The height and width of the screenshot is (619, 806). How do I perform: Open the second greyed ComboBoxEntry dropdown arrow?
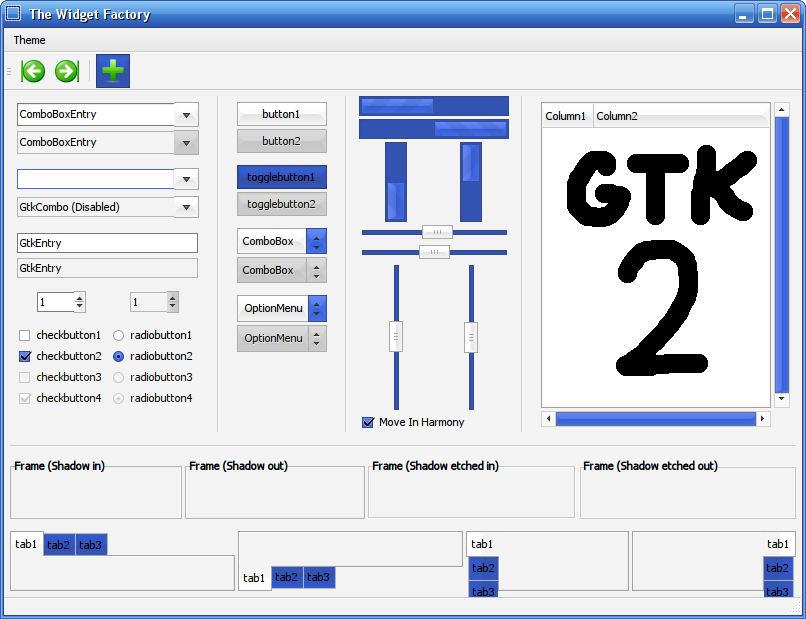pos(186,143)
